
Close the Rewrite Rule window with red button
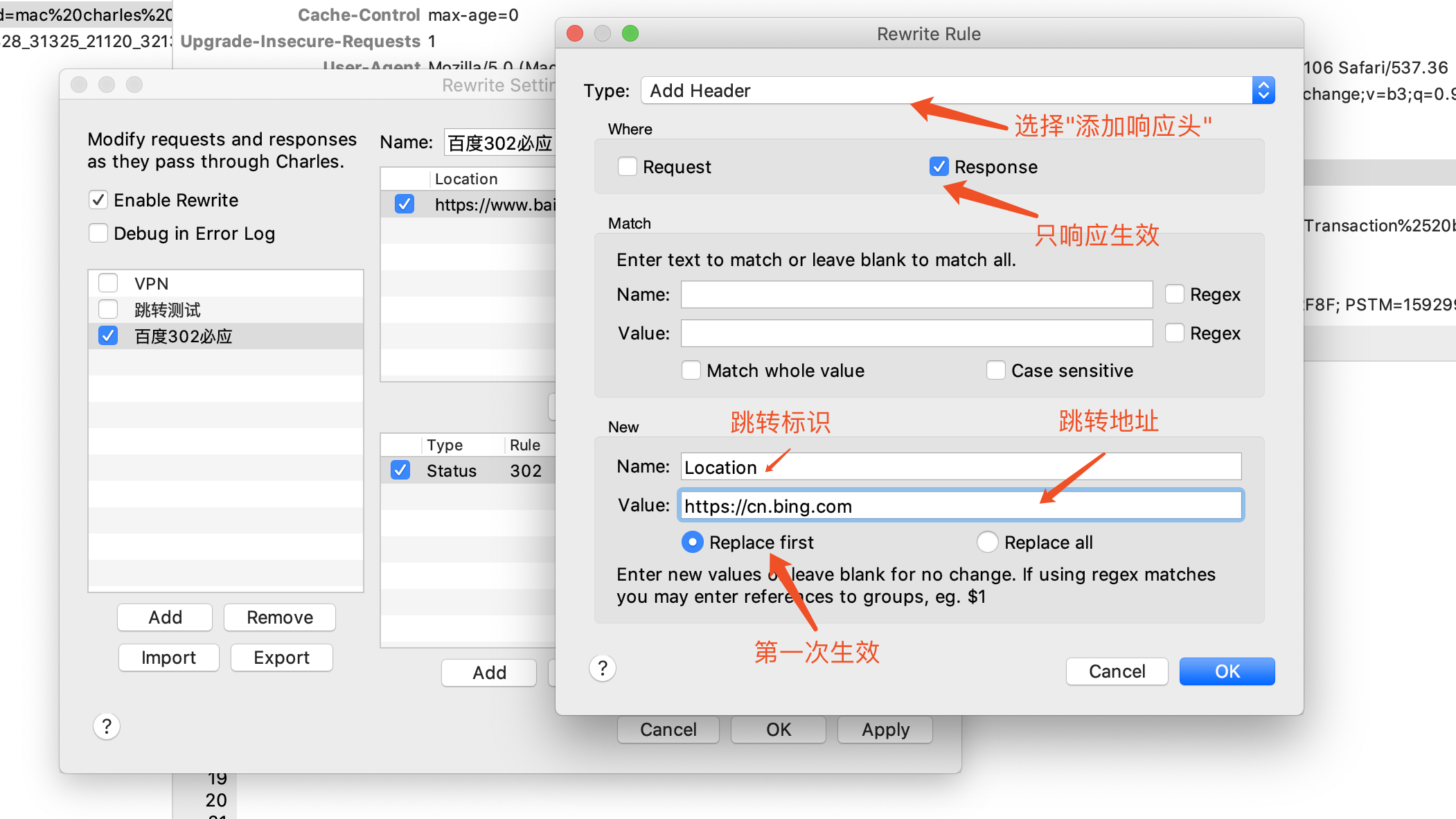[575, 33]
